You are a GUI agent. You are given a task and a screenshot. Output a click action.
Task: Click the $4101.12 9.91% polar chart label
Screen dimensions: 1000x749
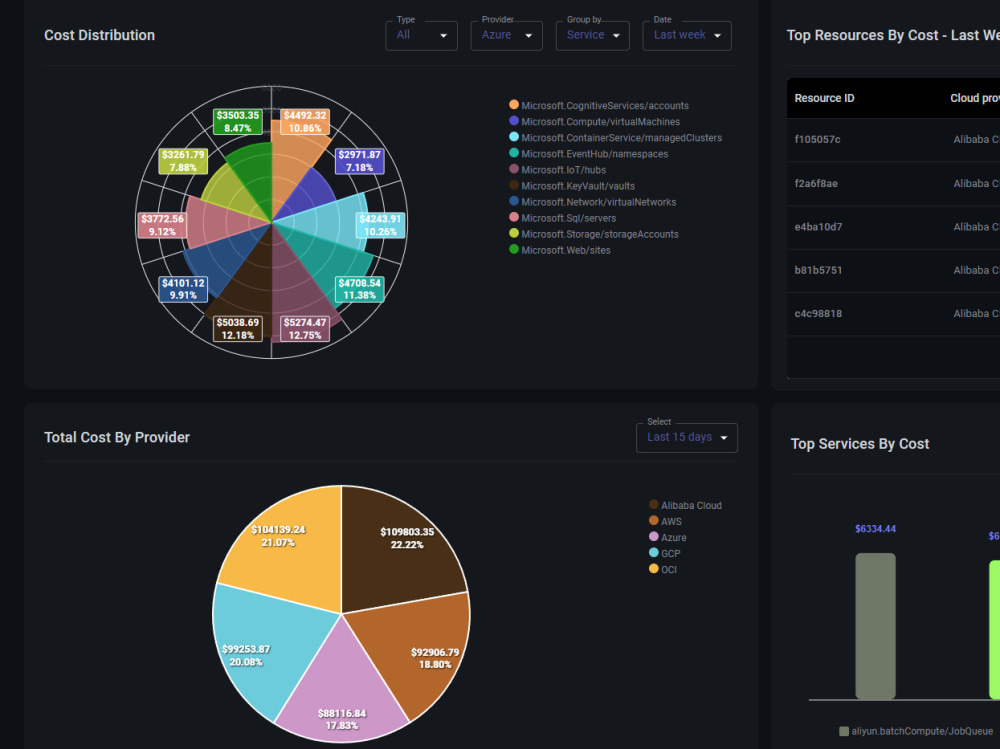[183, 289]
